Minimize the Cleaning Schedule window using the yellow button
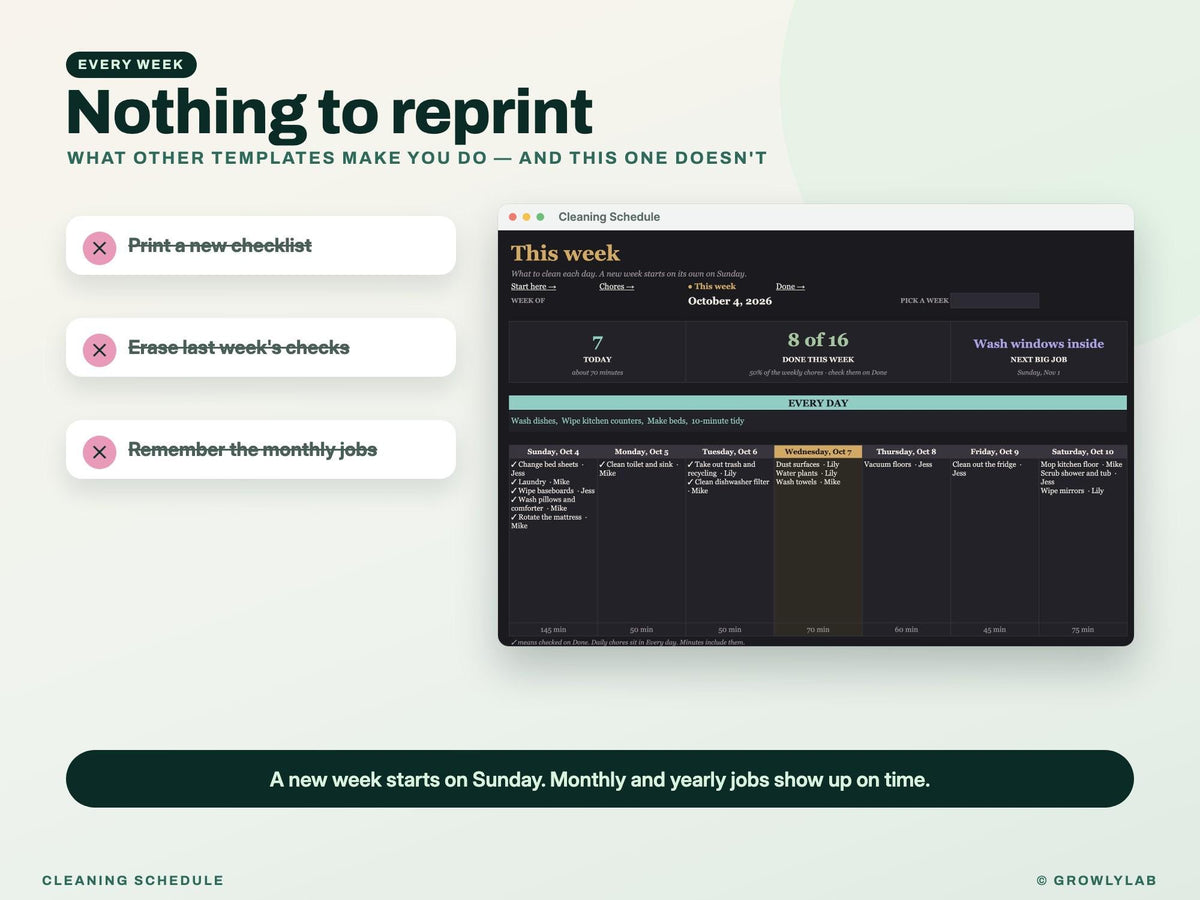This screenshot has height=900, width=1200. (527, 217)
